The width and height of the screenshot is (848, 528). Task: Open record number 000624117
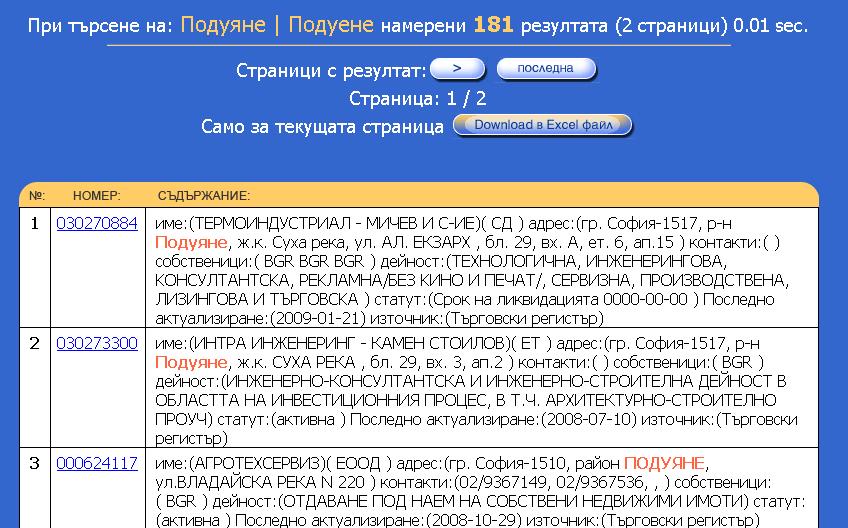pyautogui.click(x=97, y=464)
